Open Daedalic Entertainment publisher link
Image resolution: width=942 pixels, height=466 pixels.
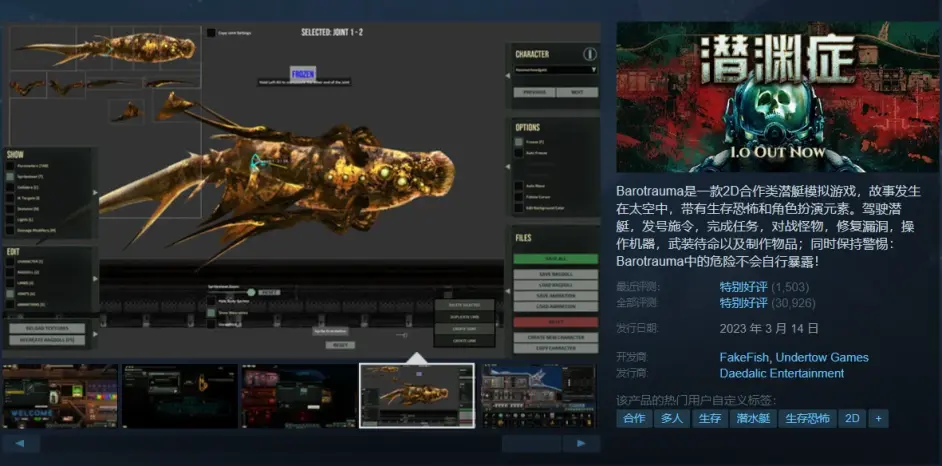(781, 373)
